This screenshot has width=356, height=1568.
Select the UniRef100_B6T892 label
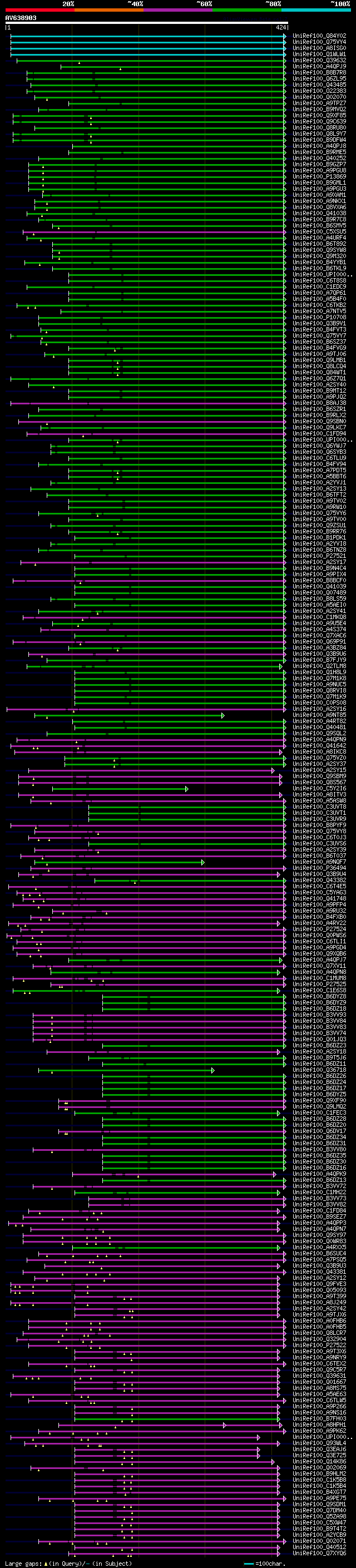(x=319, y=244)
